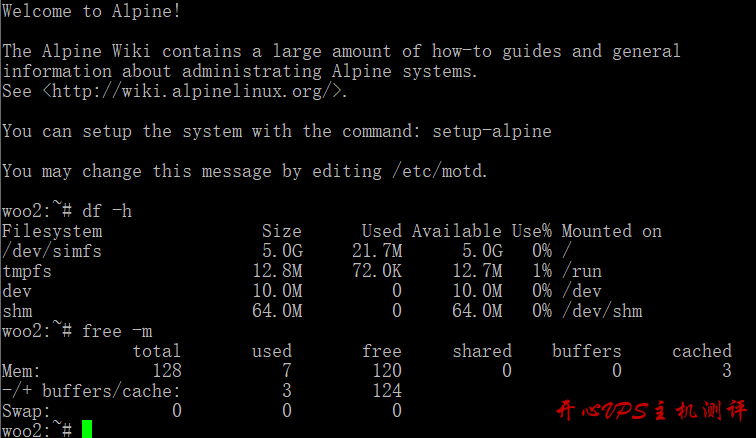Click the 'Filesystem' column header
Viewport: 756px width, 438px height.
click(x=52, y=232)
